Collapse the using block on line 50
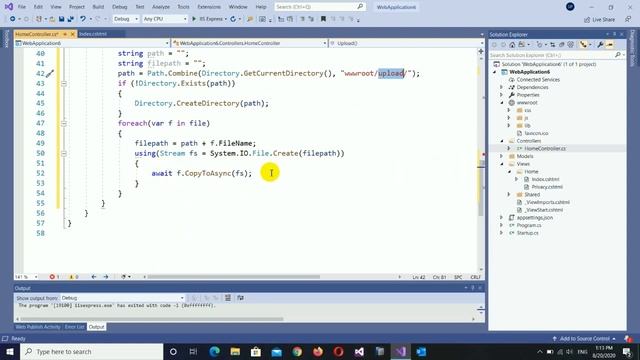 [64, 153]
